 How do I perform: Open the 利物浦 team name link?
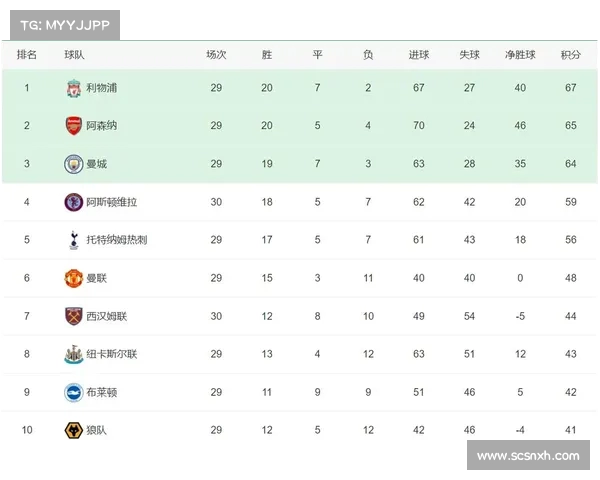(101, 88)
